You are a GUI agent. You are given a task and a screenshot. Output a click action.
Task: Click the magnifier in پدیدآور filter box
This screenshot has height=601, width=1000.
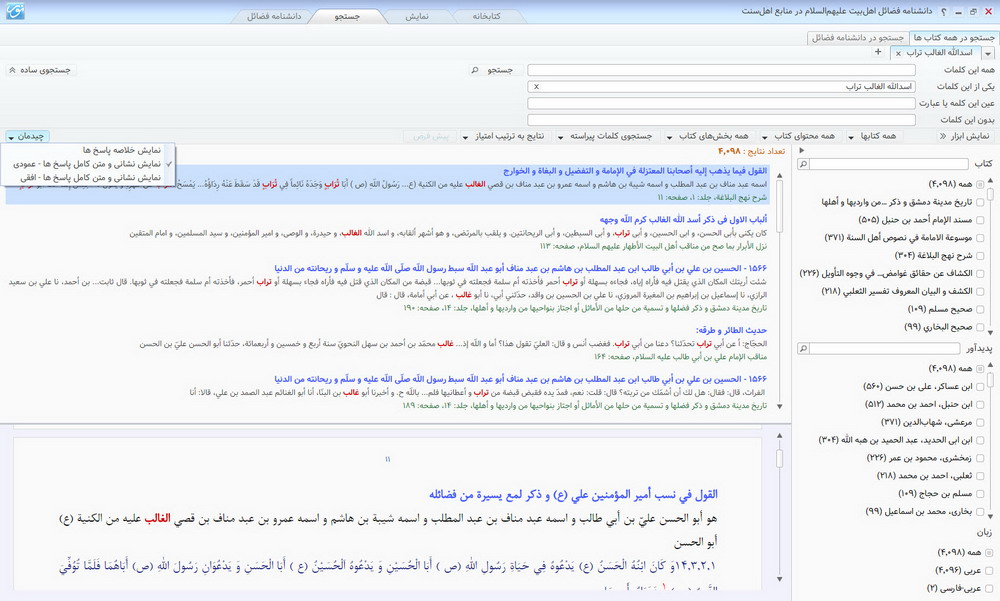click(804, 348)
